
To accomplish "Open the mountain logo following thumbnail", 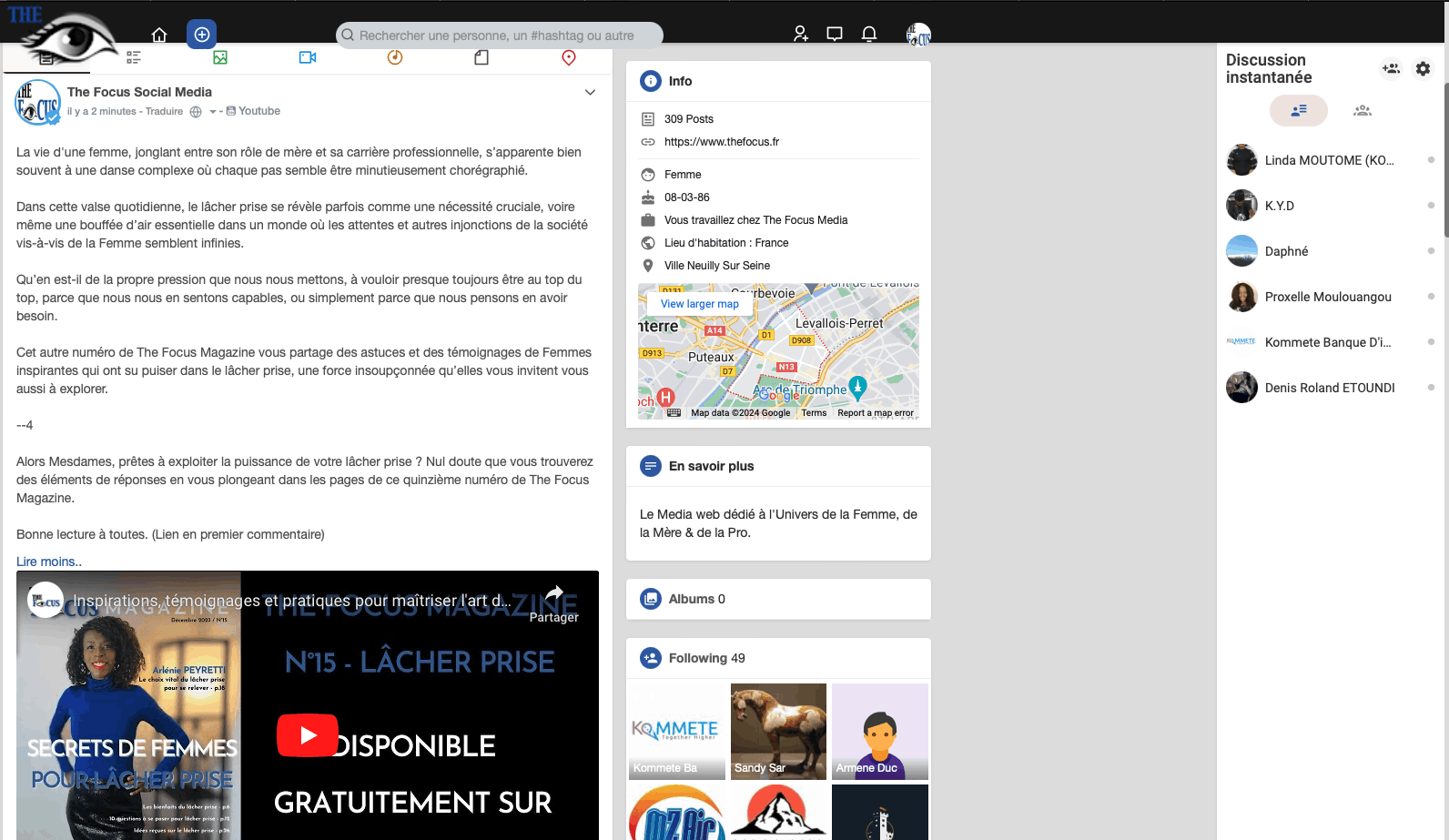I will (x=778, y=813).
